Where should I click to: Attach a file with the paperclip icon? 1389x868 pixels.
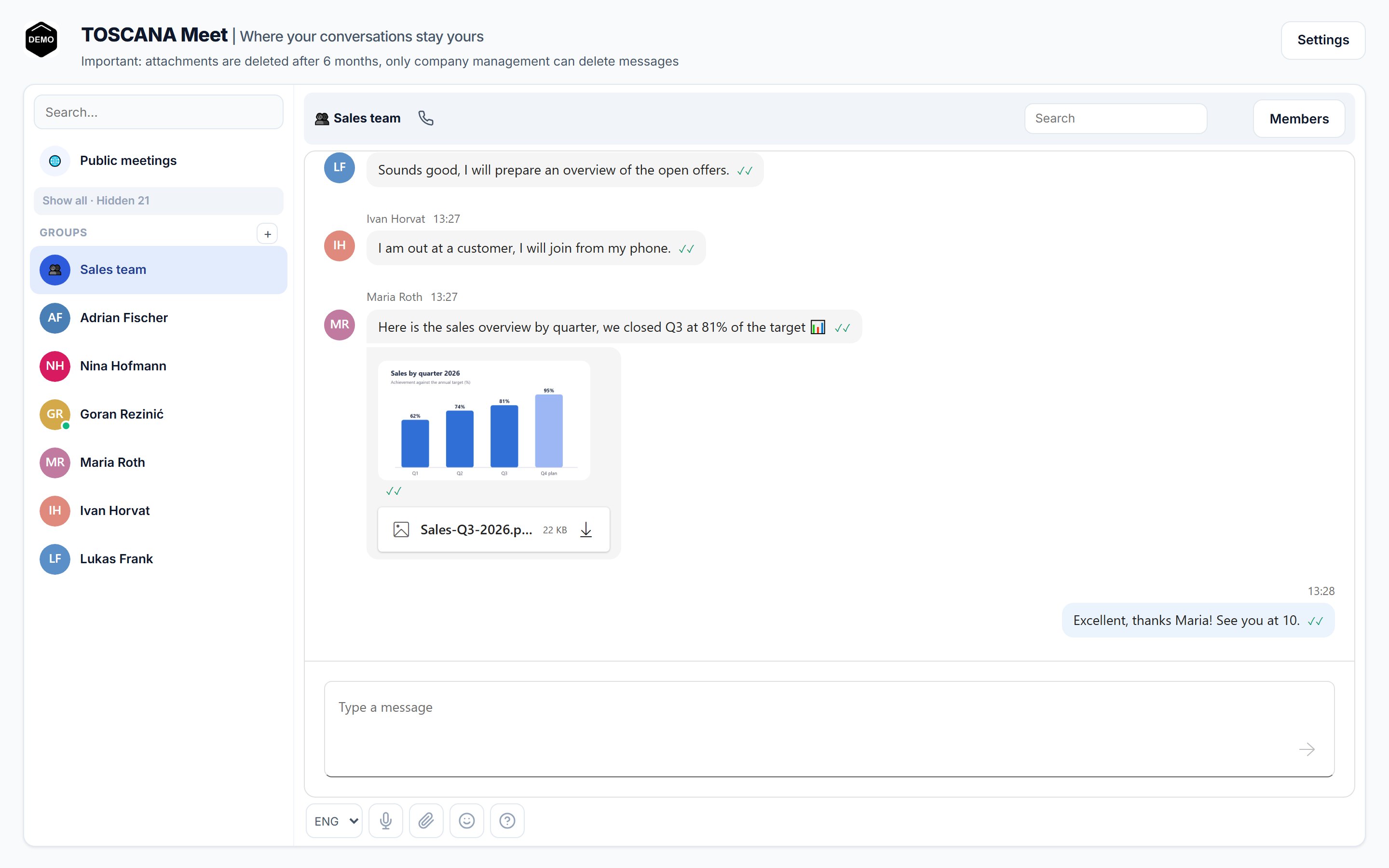pyautogui.click(x=426, y=821)
